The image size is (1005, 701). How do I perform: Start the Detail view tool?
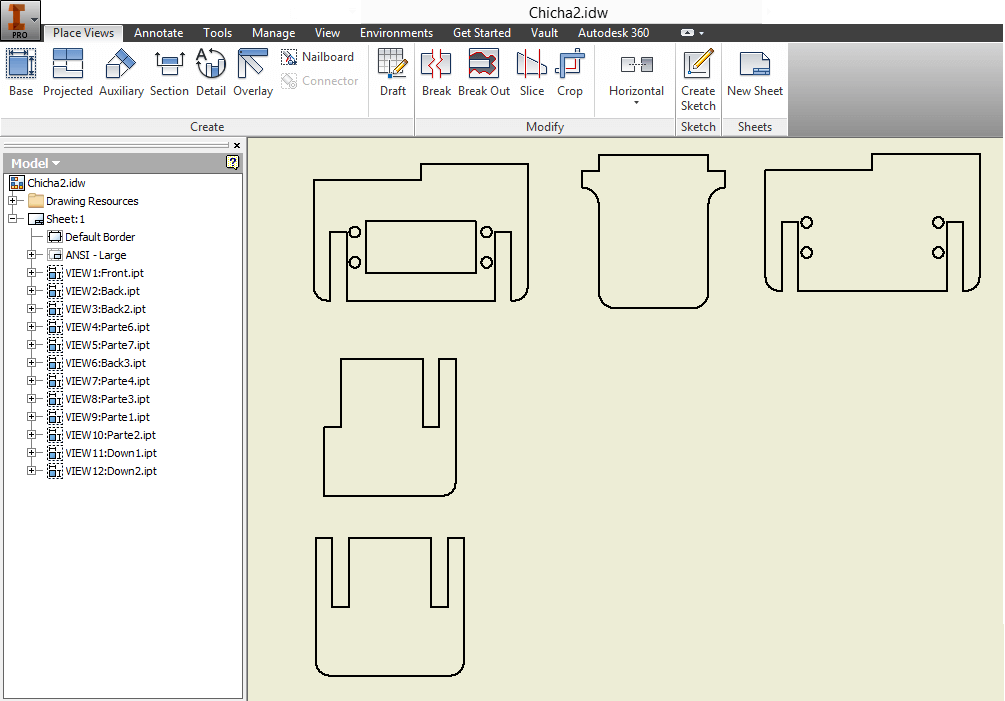(x=211, y=72)
